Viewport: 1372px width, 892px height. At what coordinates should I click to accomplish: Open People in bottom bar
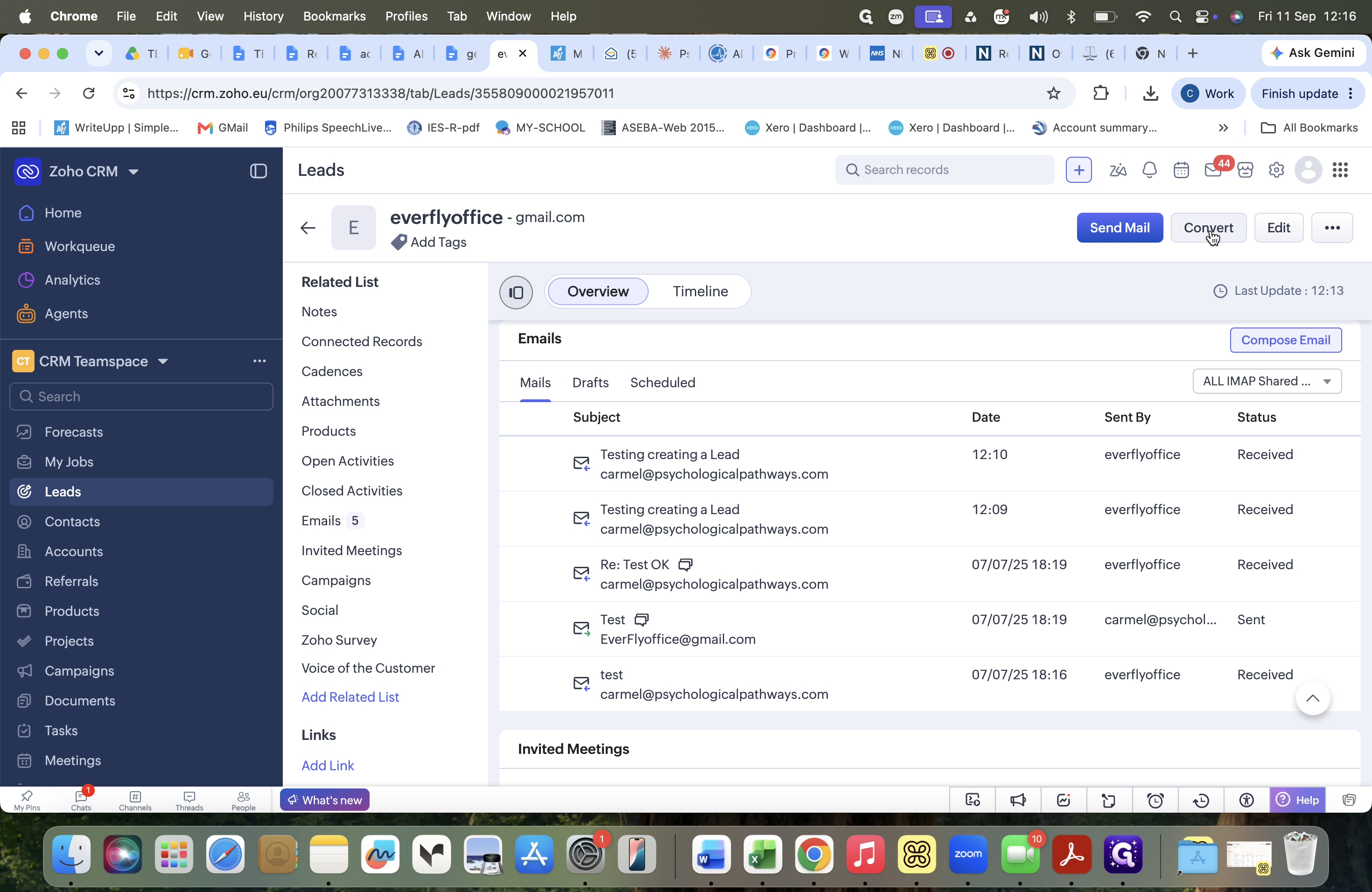(243, 801)
